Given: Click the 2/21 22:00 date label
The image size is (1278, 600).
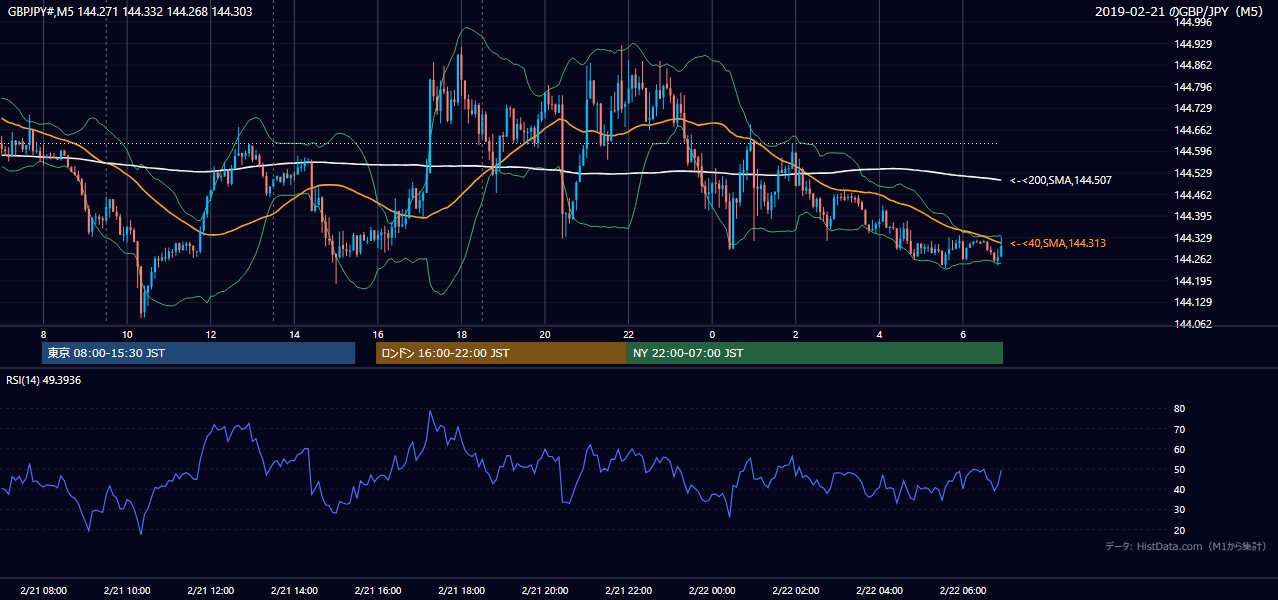Looking at the screenshot, I should (628, 591).
